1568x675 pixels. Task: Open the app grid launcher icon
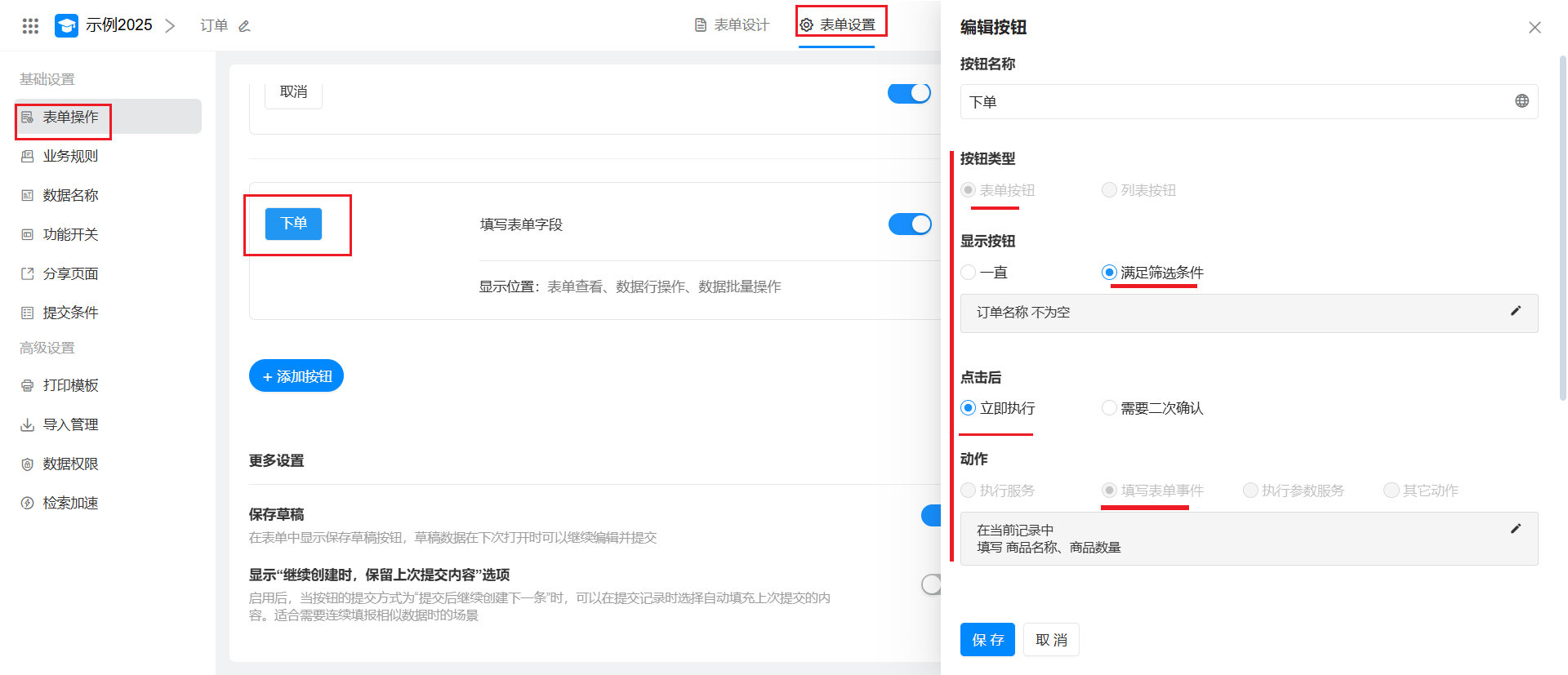[x=30, y=26]
